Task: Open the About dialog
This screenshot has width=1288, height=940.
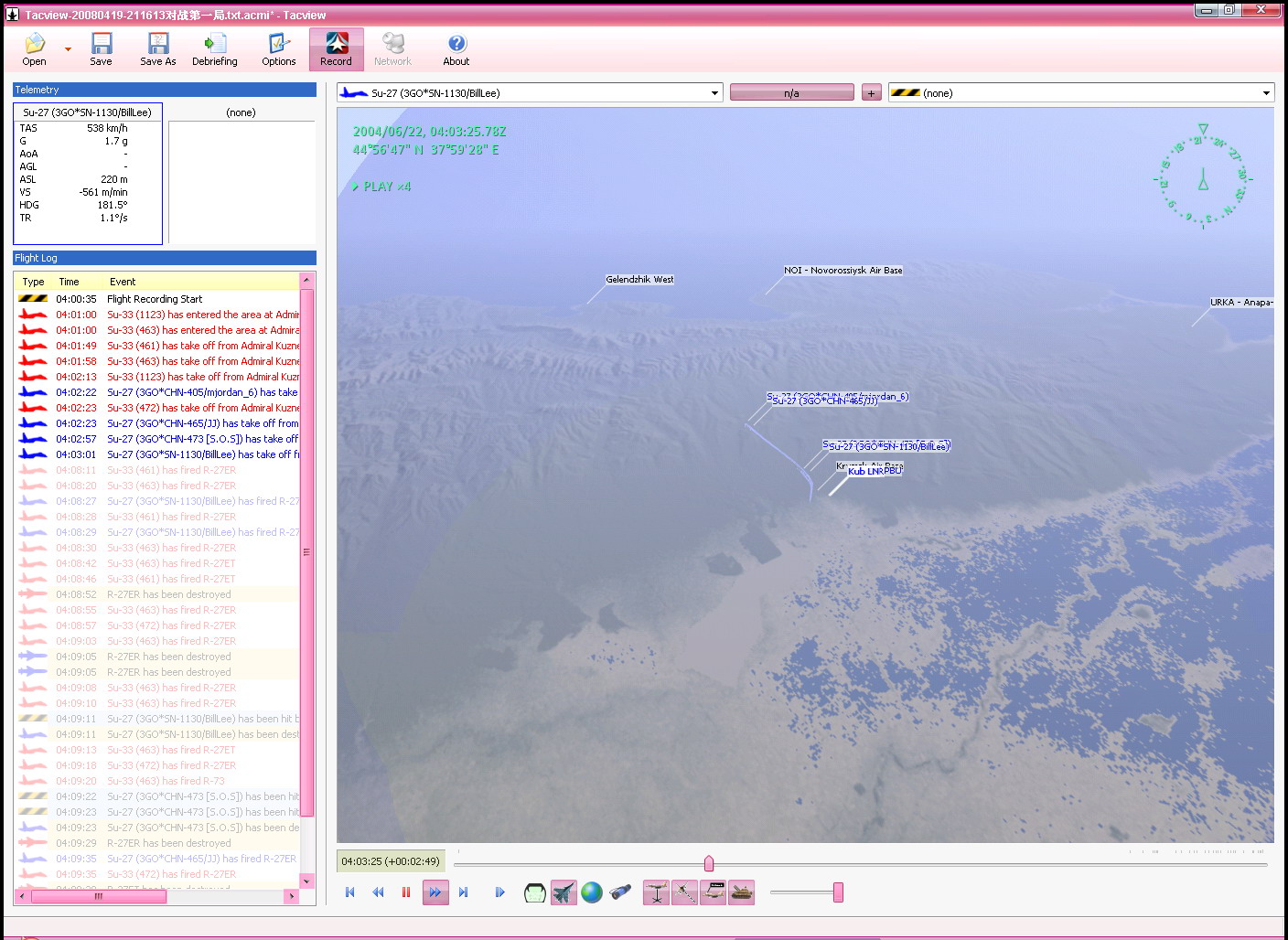Action: (456, 49)
